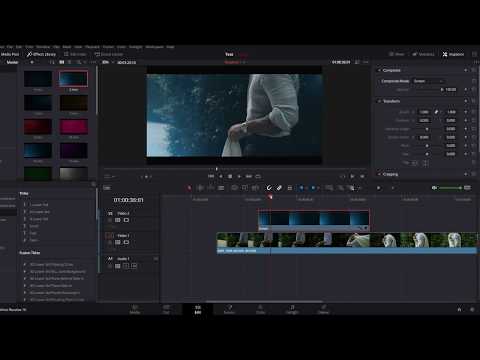Expand the Cropping section in Inspector
The image size is (480, 360).
(379, 174)
